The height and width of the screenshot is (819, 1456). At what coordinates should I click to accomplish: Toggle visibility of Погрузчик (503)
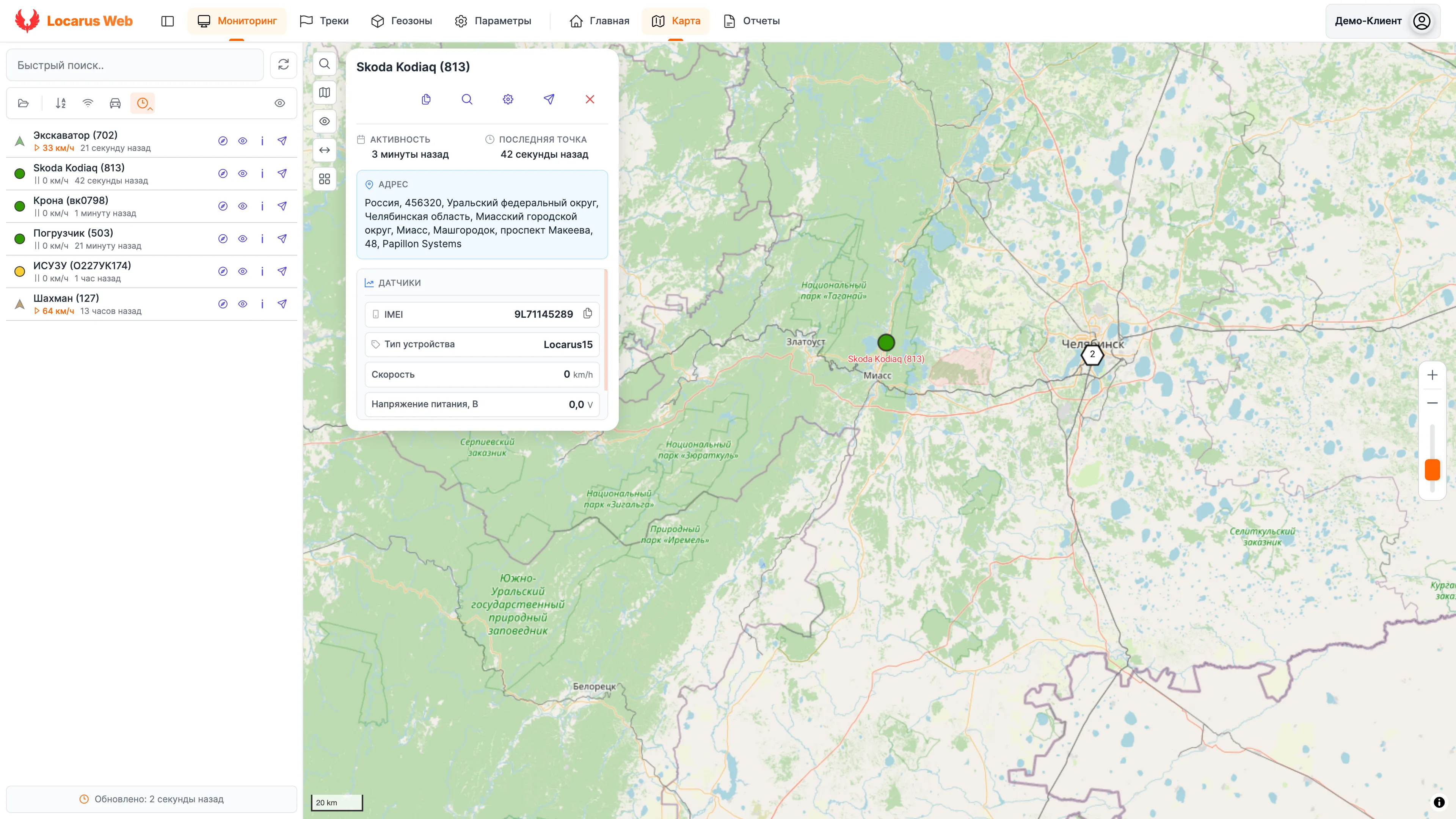243,238
